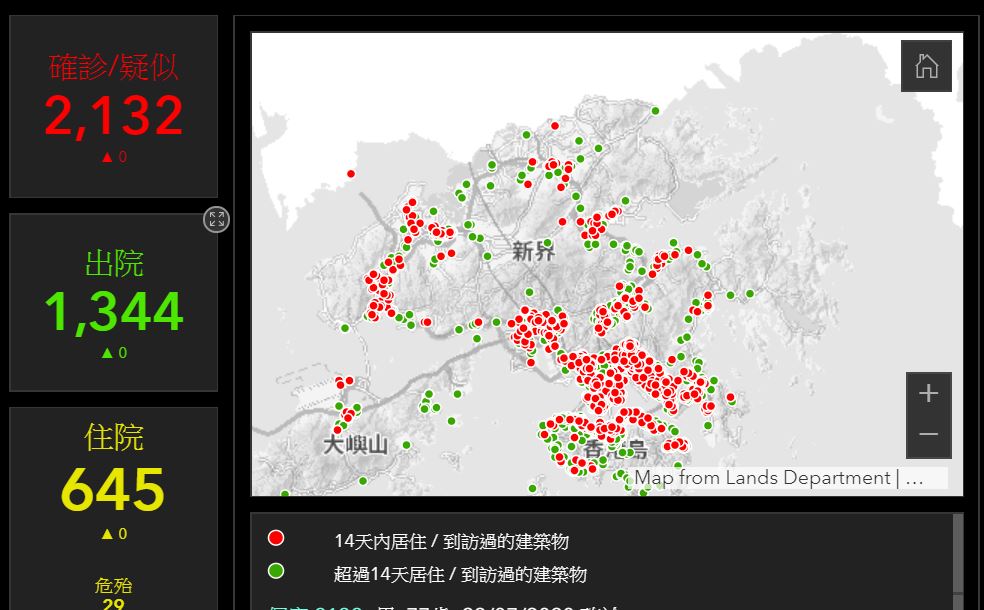Click the 出院 1,344 count
Viewport: 984px width, 610px height.
click(x=114, y=312)
